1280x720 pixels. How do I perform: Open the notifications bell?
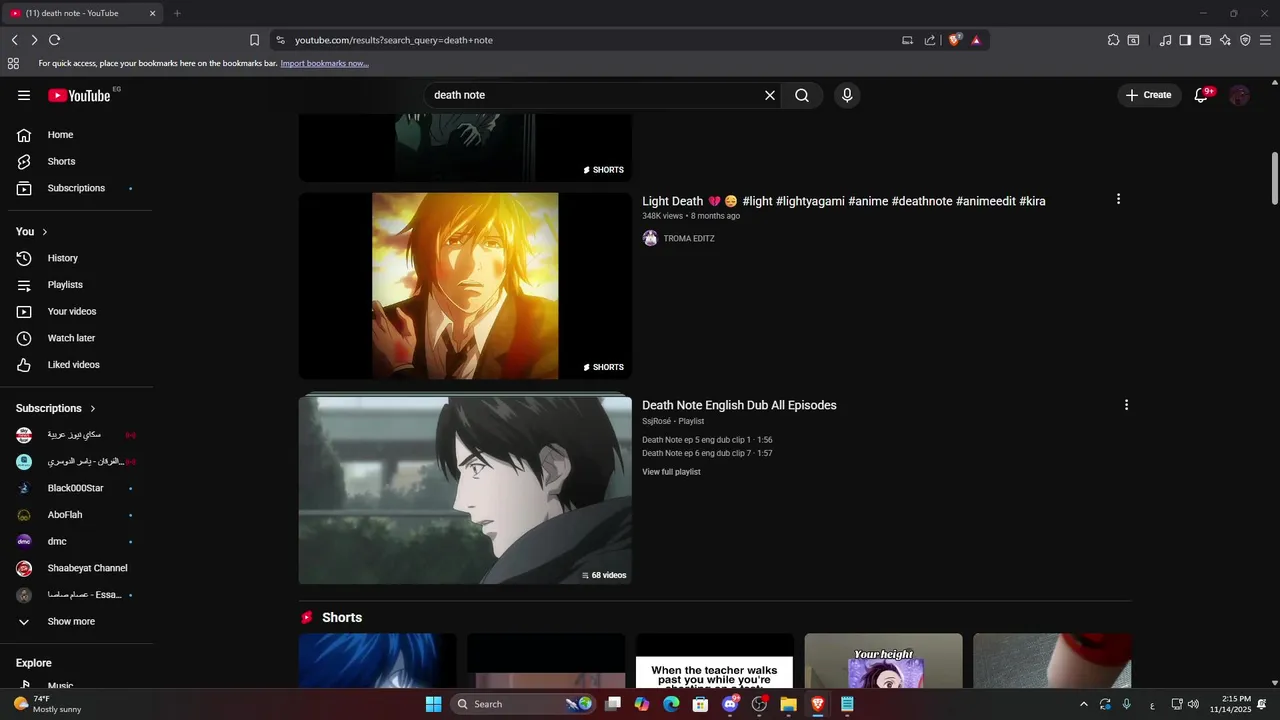coord(1202,95)
